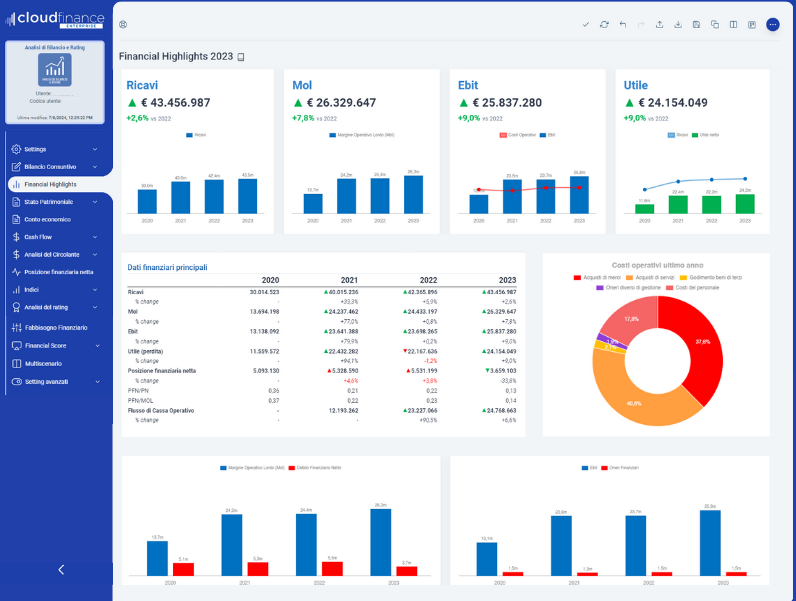Click the Acquisti di merci red legend swatch

tap(577, 278)
